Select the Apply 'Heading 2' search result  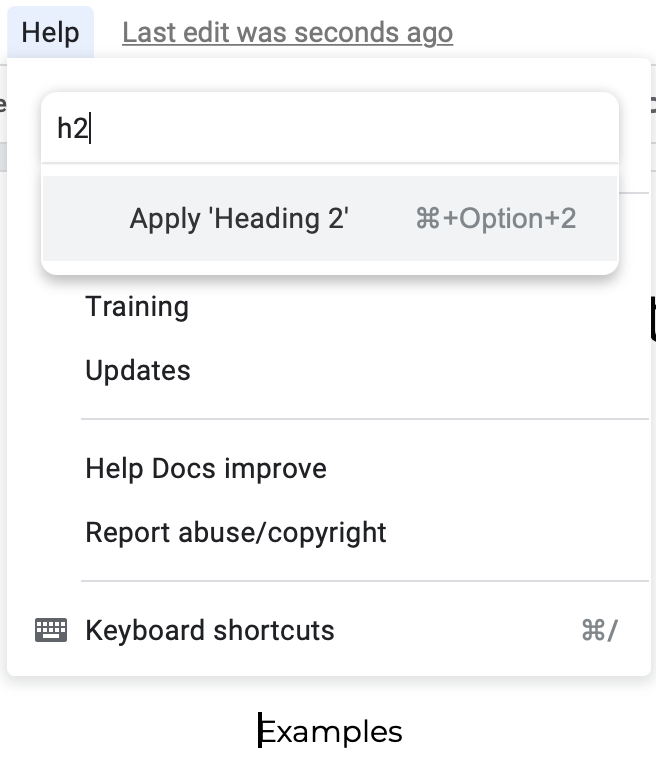(x=330, y=218)
